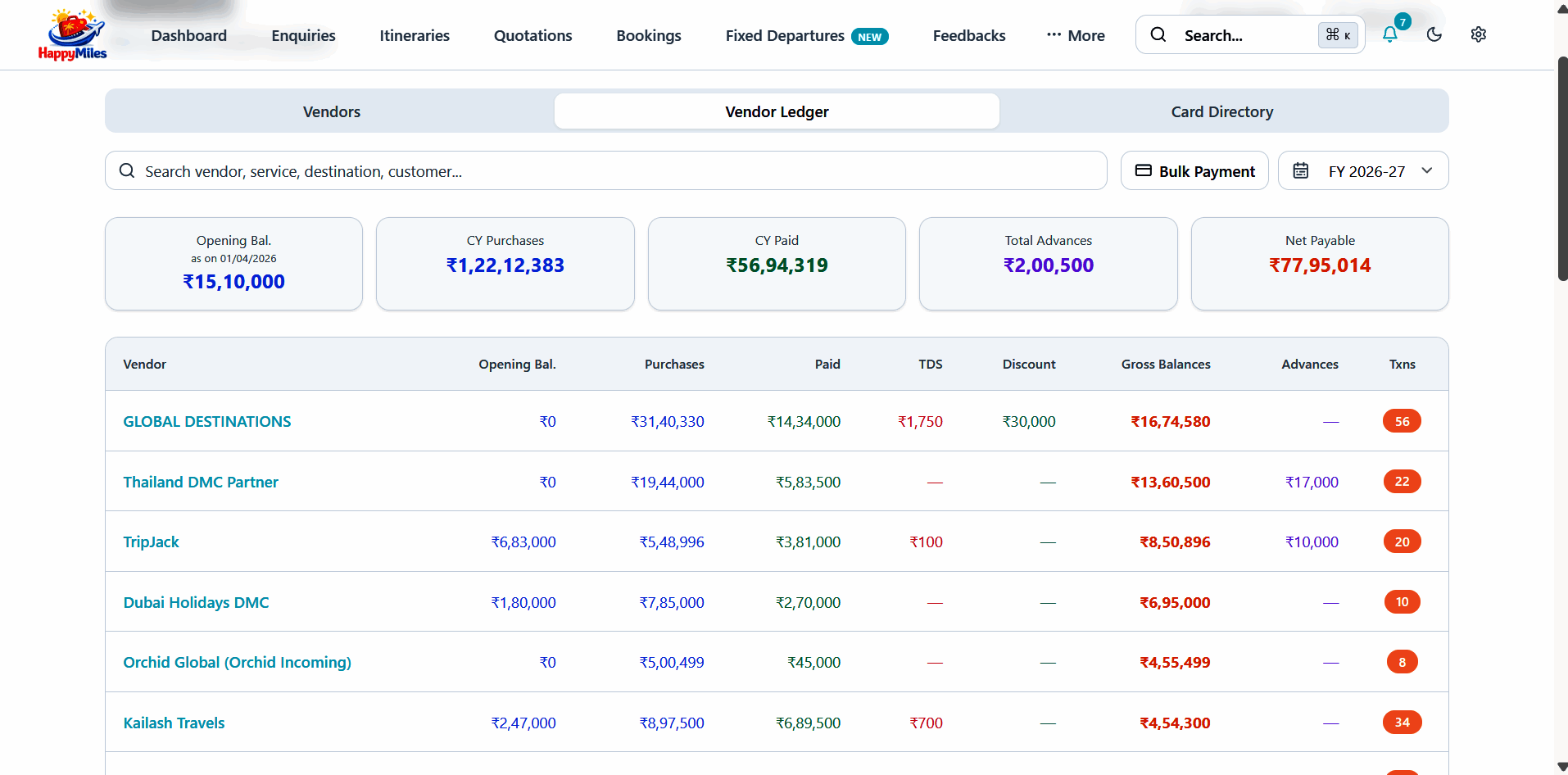Open the Kailash Travels vendor ledger

pyautogui.click(x=174, y=723)
